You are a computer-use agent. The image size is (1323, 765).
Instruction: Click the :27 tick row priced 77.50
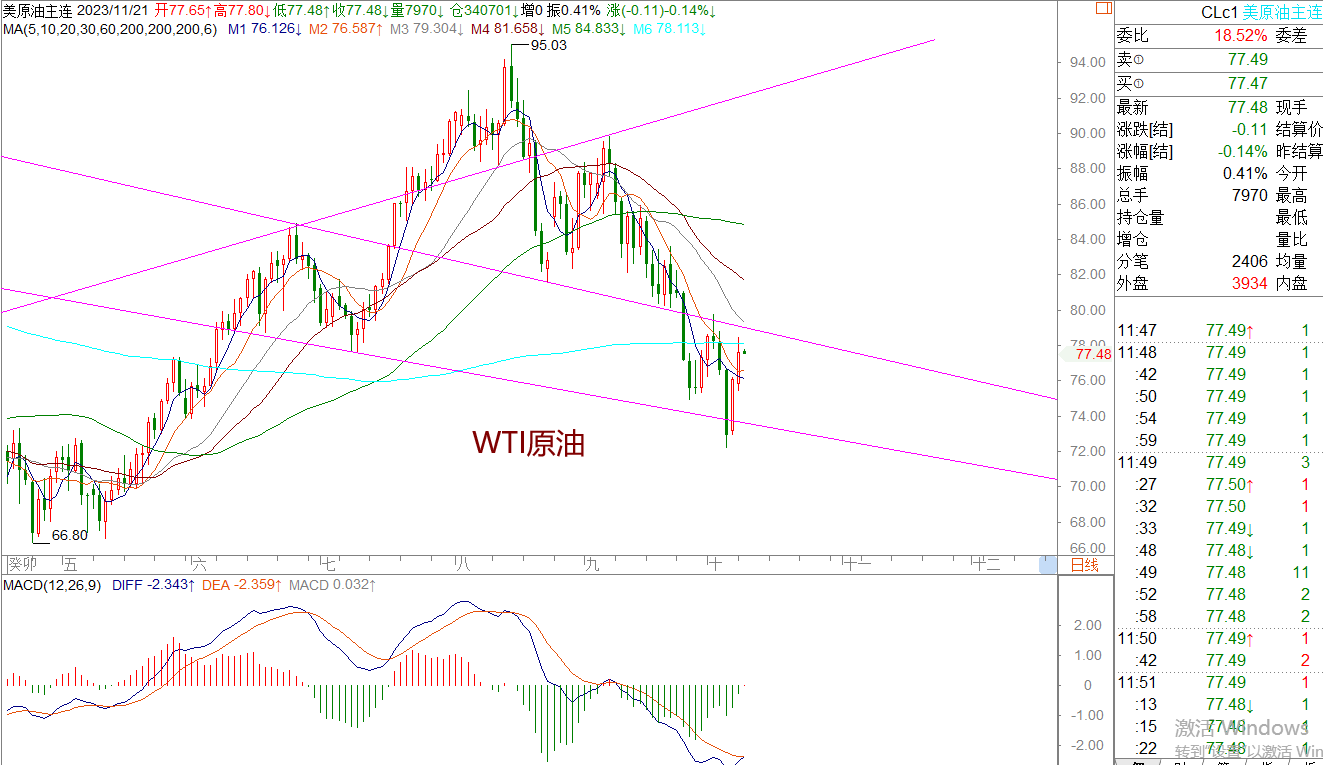point(1219,484)
